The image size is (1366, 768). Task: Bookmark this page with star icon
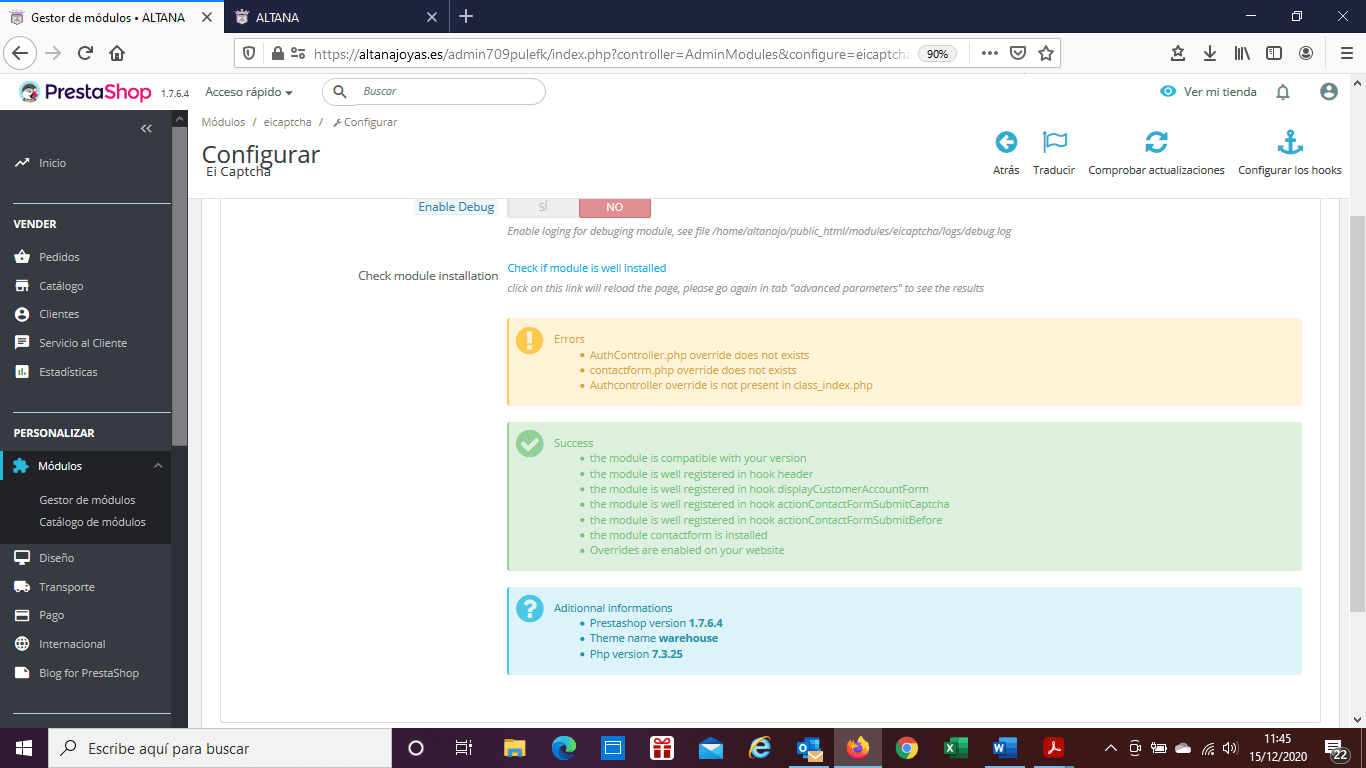click(1046, 53)
